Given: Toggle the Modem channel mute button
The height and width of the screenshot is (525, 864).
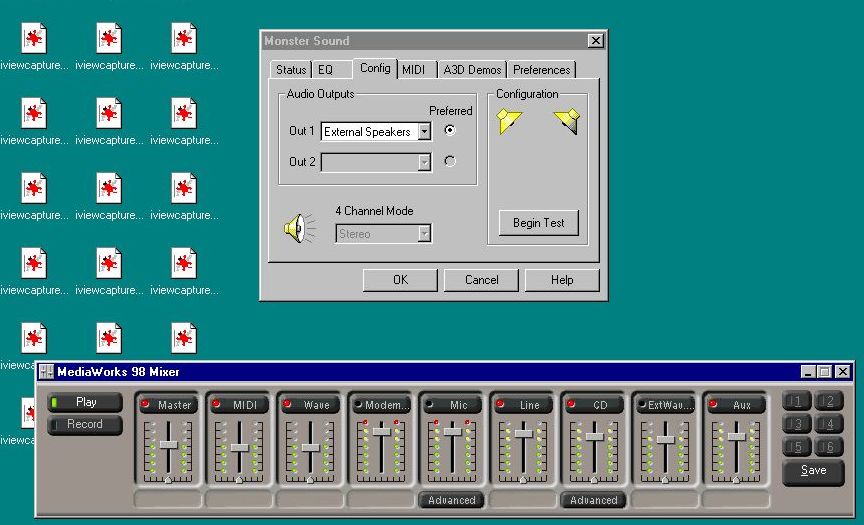Looking at the screenshot, I should click(358, 404).
